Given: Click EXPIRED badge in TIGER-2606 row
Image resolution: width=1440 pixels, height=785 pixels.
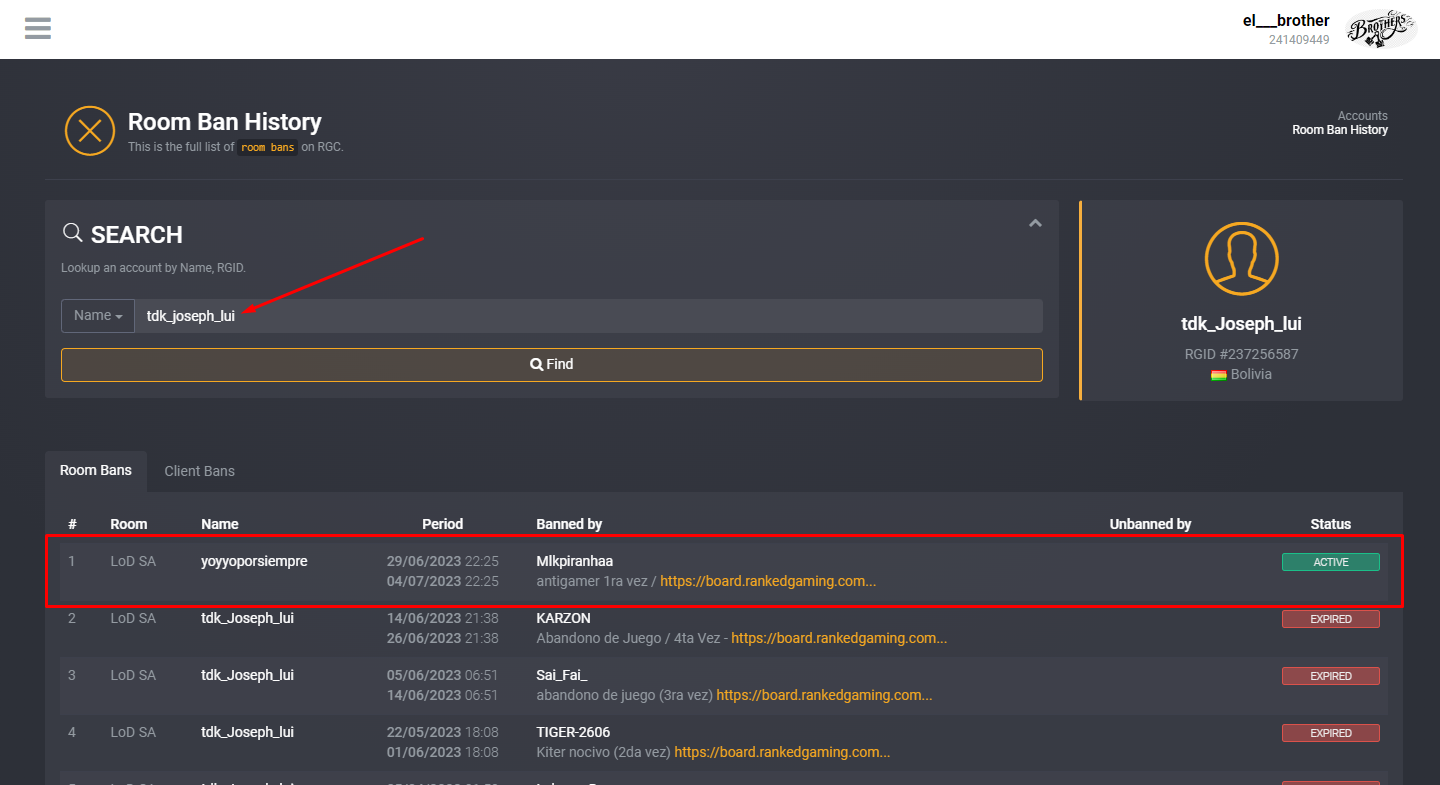Looking at the screenshot, I should click(1331, 733).
